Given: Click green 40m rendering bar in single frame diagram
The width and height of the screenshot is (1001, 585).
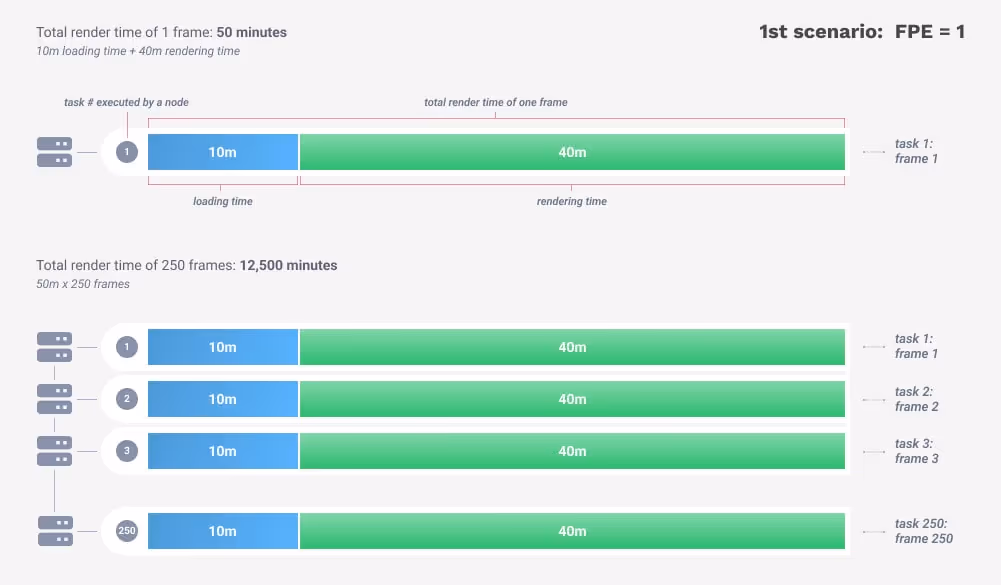Looking at the screenshot, I should [x=572, y=152].
